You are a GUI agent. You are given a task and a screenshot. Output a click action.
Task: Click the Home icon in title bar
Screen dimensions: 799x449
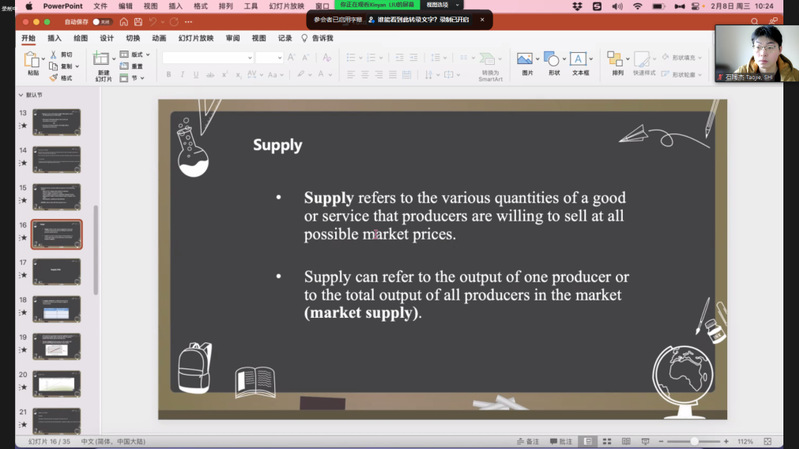[123, 21]
